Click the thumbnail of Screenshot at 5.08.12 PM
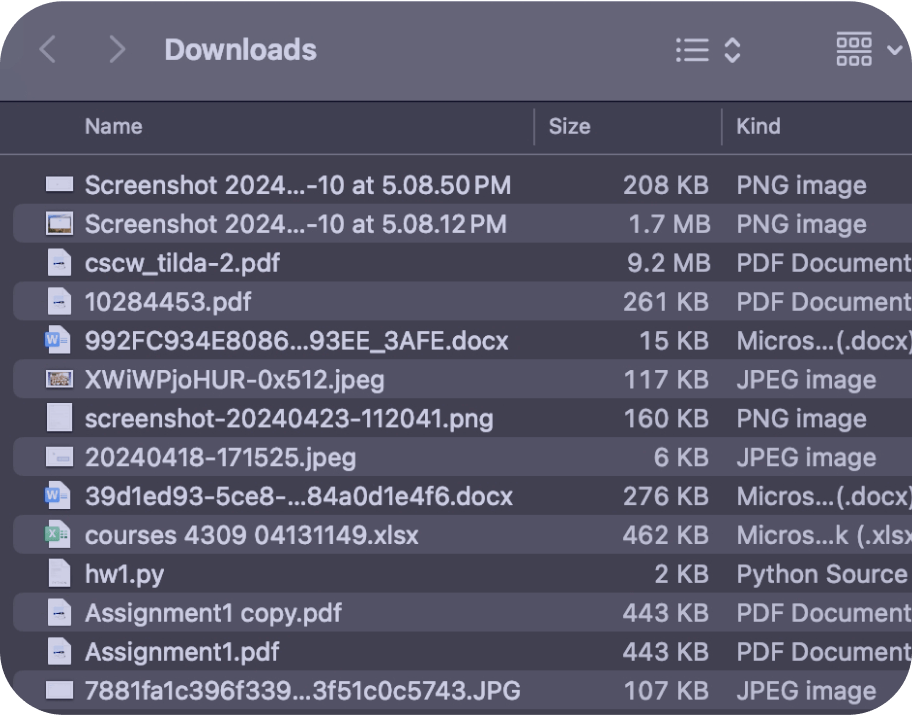Screen dimensions: 912x715 coord(60,224)
